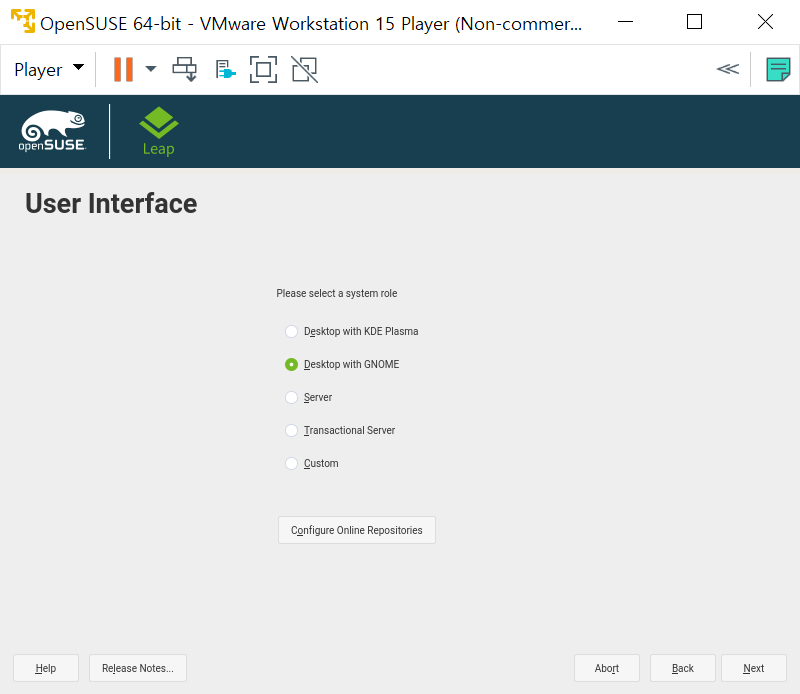Open the installer Help button
The height and width of the screenshot is (694, 800).
click(46, 668)
